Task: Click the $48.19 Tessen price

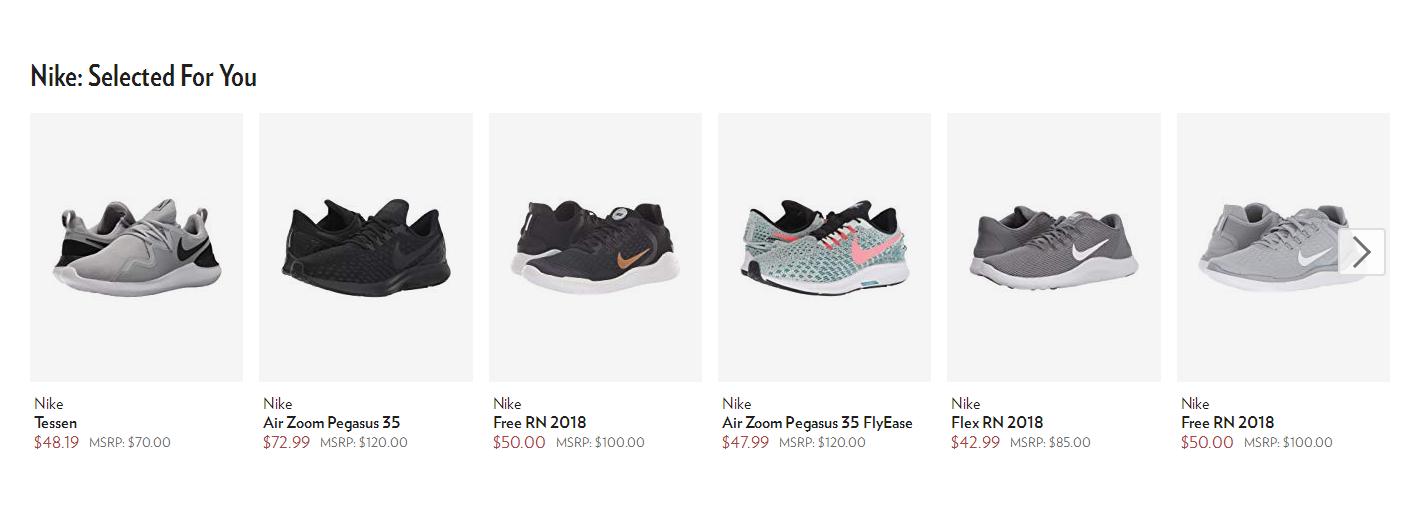Action: 56,442
